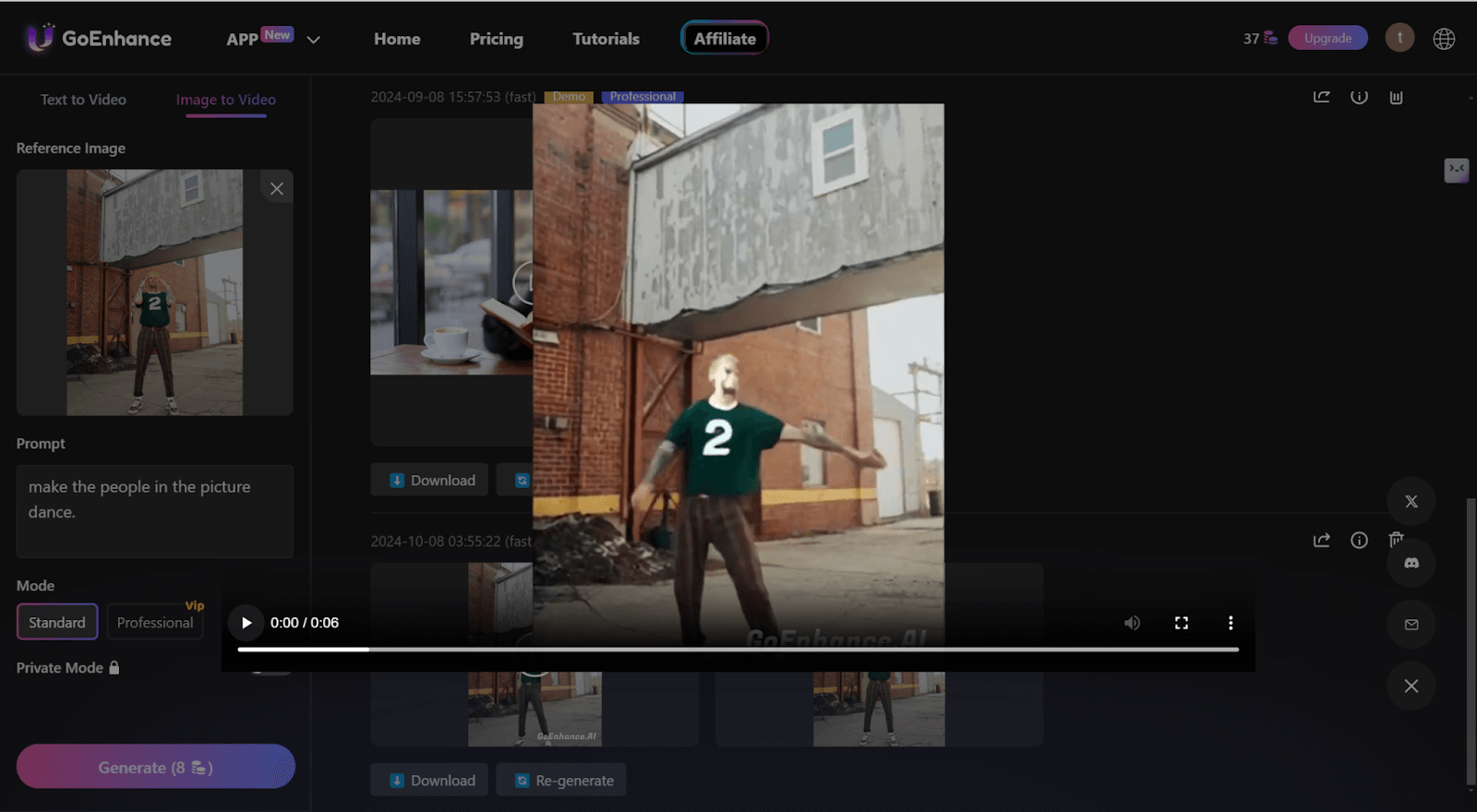The height and width of the screenshot is (812, 1477).
Task: Click the Upgrade button
Action: (x=1327, y=38)
